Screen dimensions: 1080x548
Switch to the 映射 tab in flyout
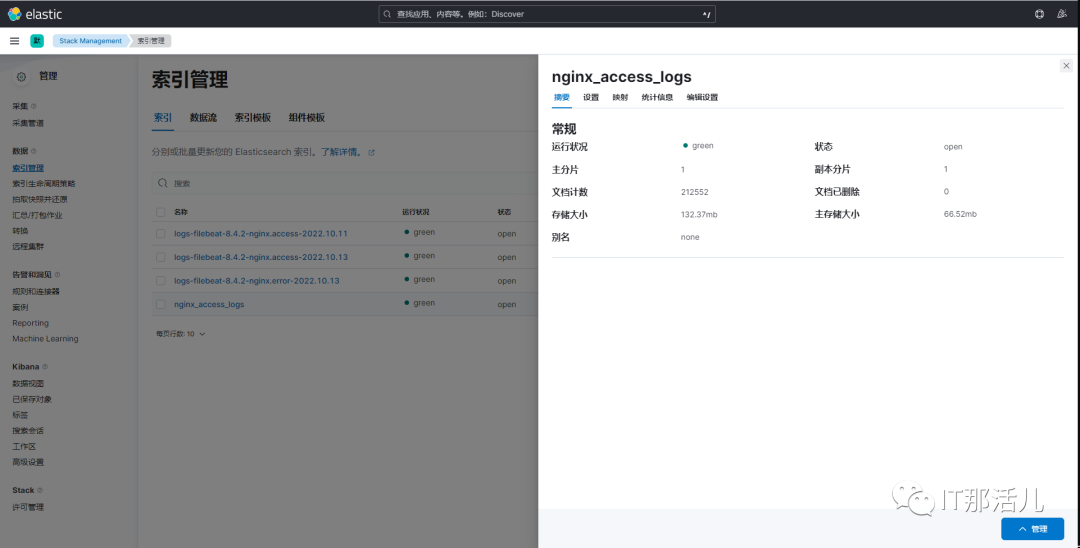click(x=620, y=97)
